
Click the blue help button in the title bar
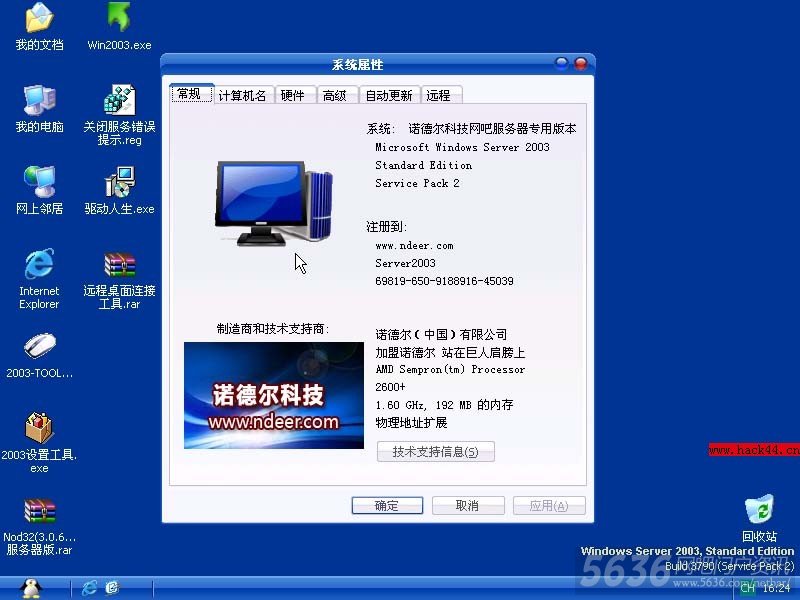561,64
